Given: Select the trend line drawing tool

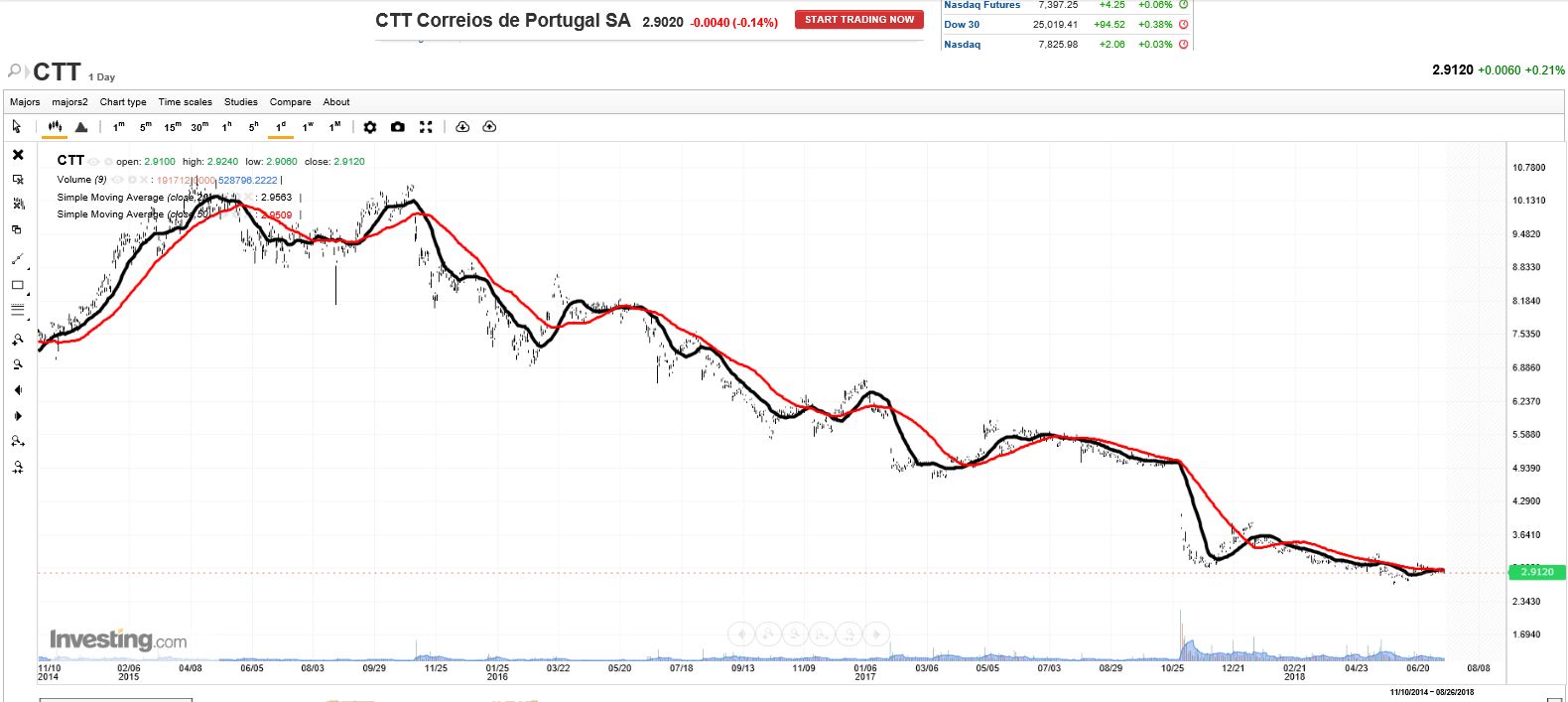Looking at the screenshot, I should click(18, 259).
